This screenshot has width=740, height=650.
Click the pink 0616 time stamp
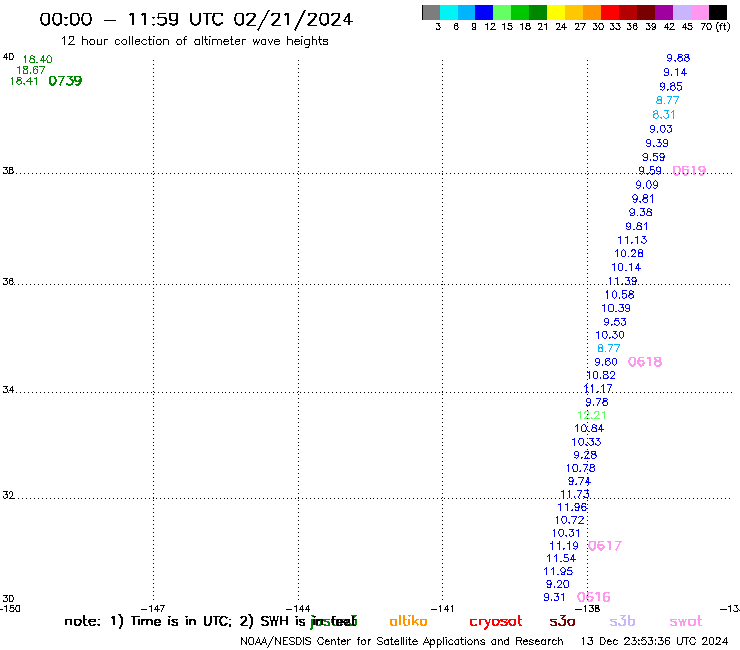(594, 597)
